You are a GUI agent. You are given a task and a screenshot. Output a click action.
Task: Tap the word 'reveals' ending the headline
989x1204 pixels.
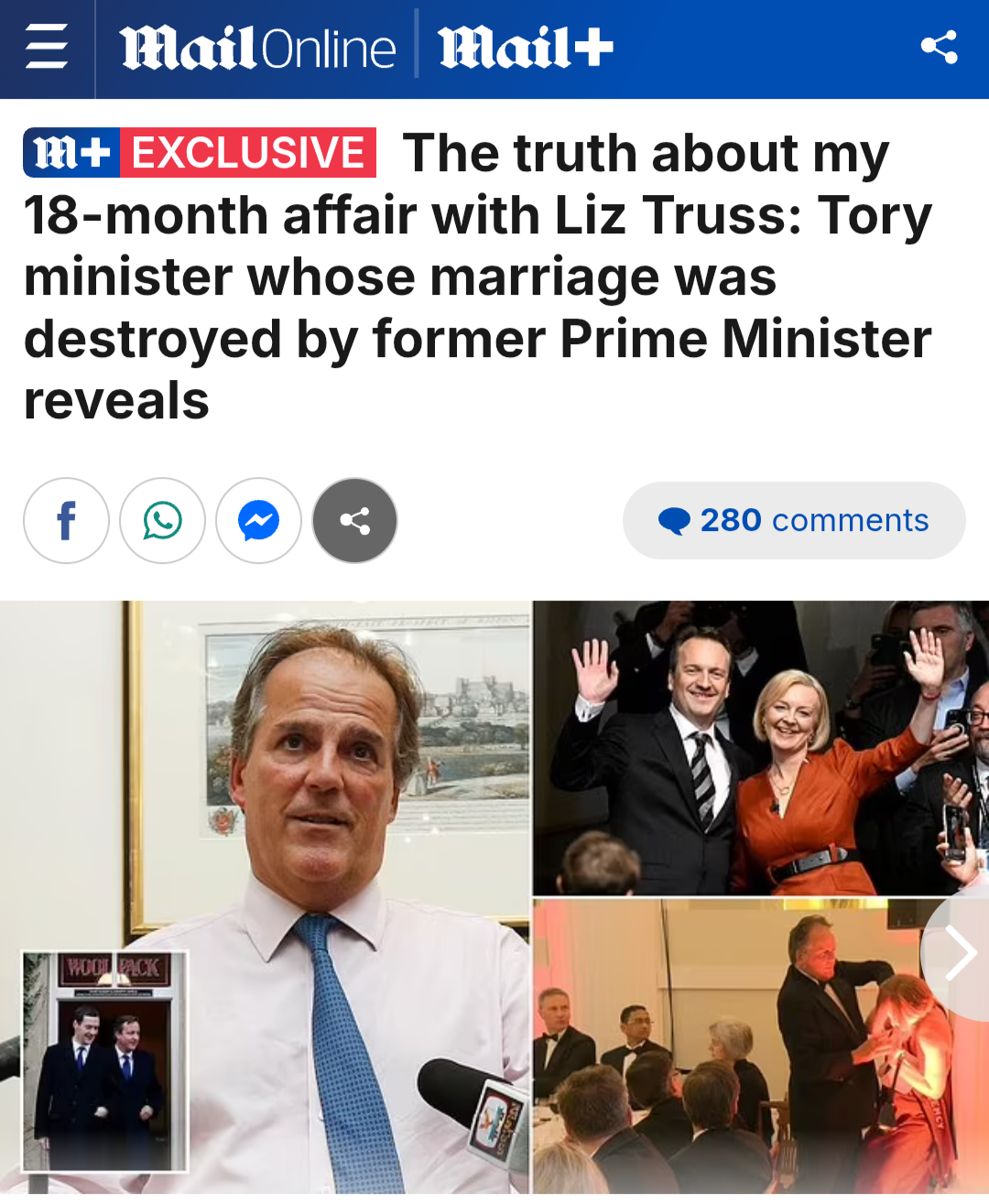pos(116,401)
